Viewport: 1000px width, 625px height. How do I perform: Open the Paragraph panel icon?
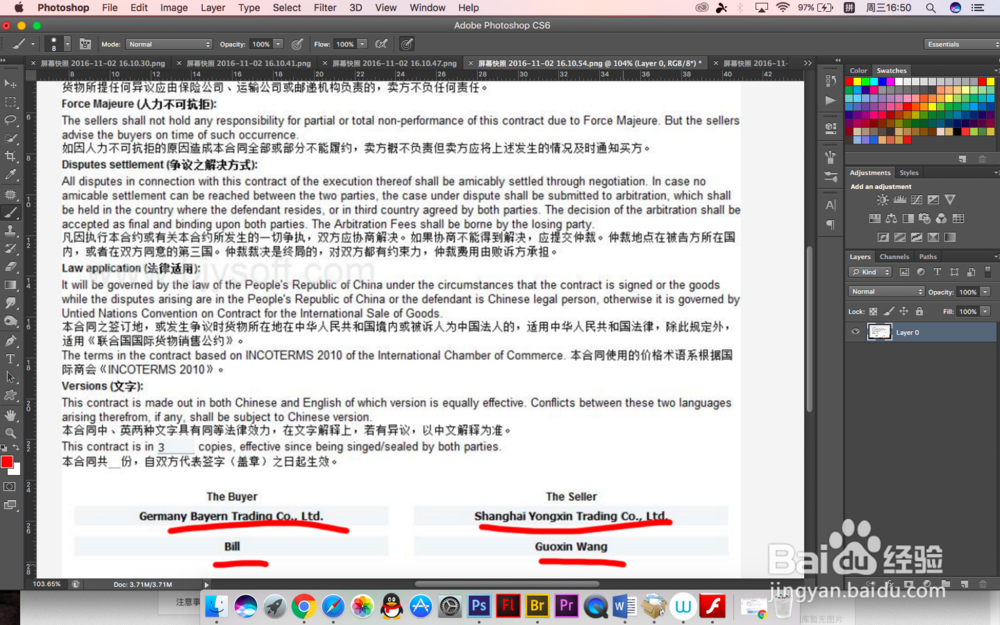point(830,224)
